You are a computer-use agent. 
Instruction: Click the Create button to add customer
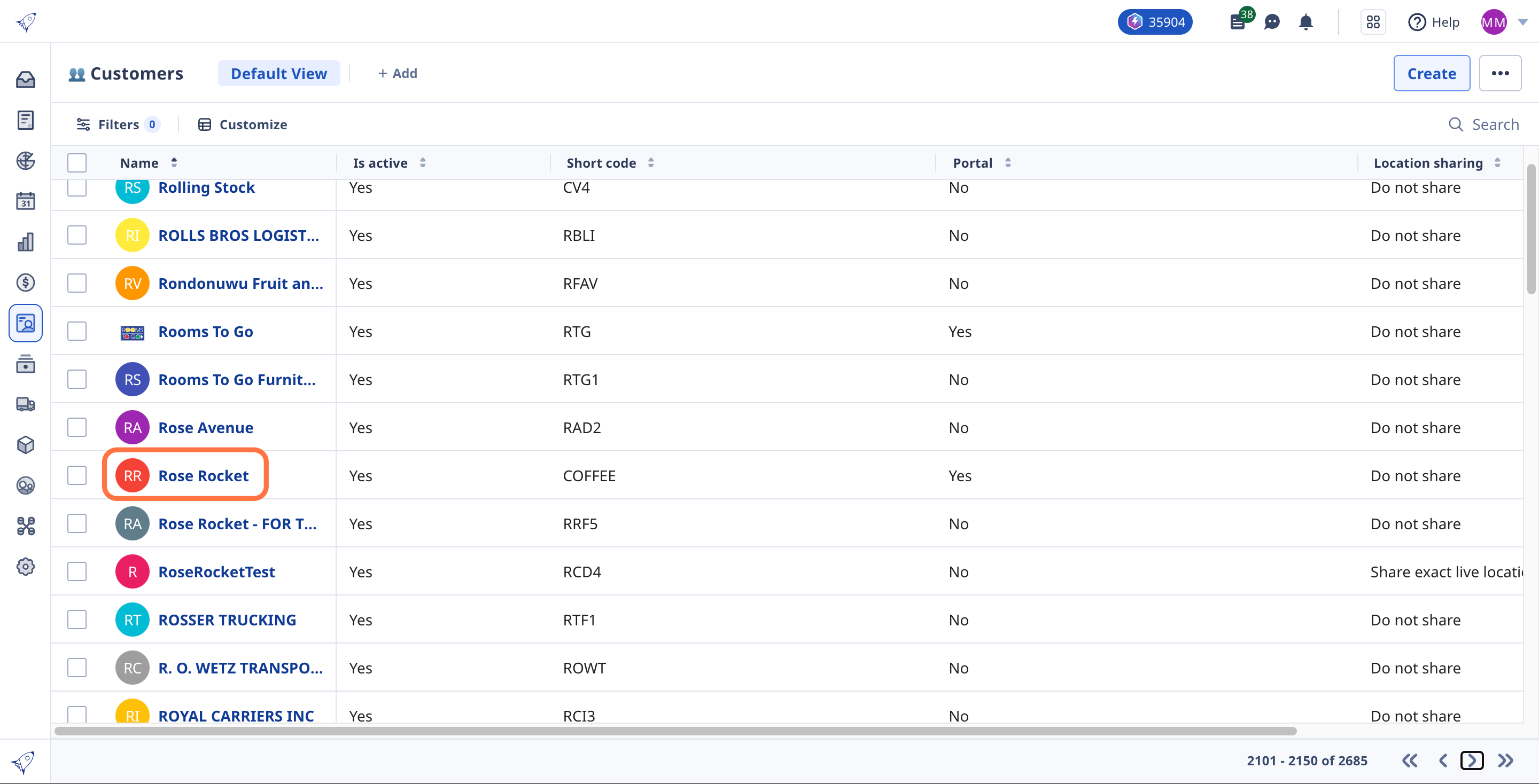[1432, 72]
